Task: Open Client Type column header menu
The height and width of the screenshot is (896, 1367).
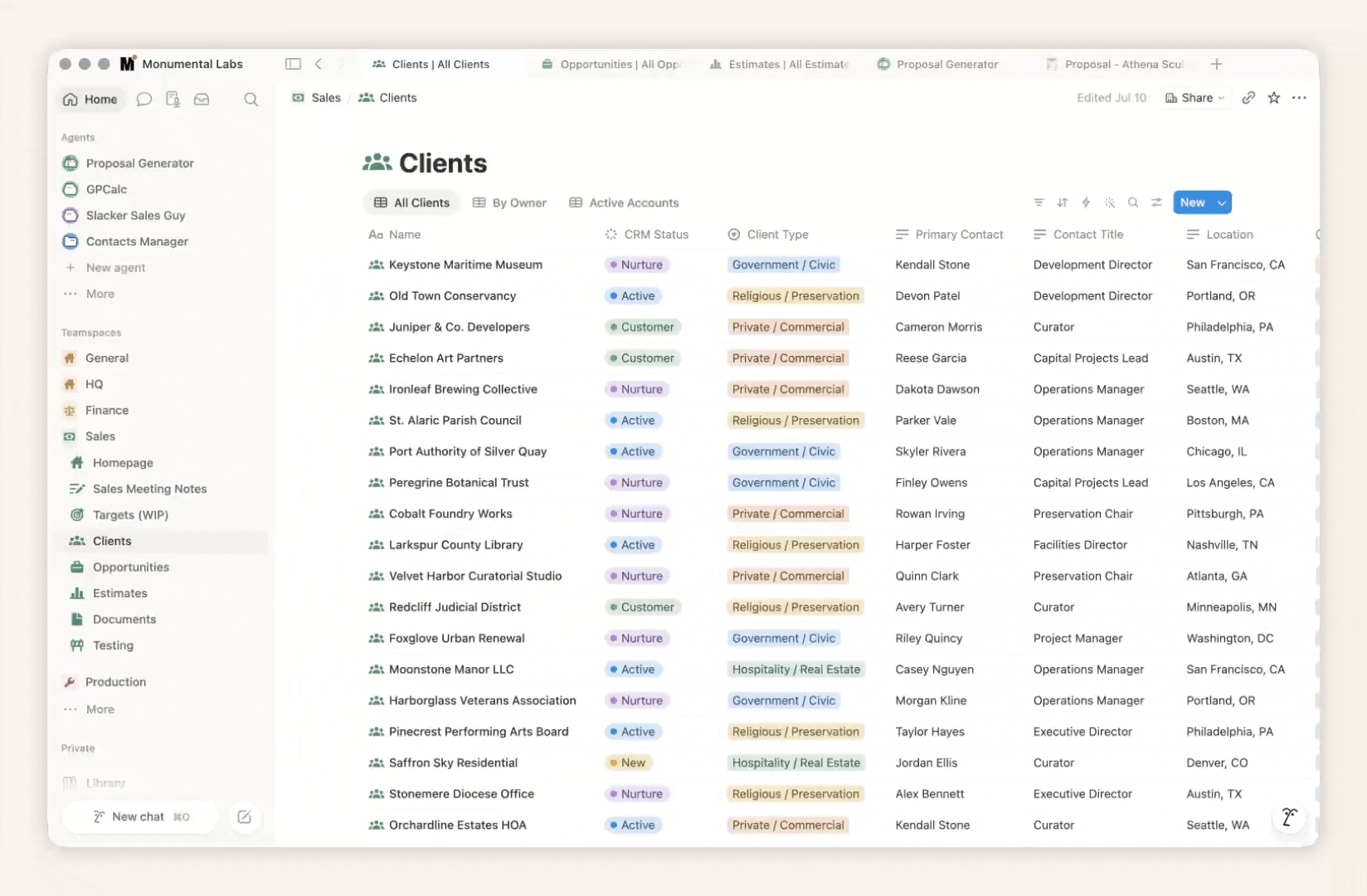Action: tap(768, 235)
